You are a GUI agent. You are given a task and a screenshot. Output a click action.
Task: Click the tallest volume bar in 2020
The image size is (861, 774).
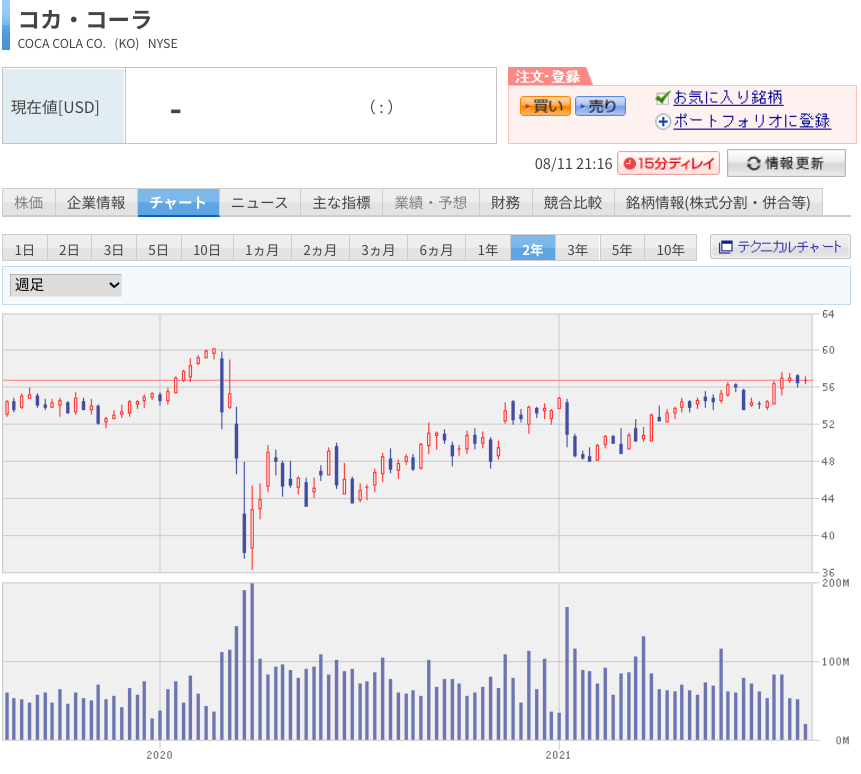[x=252, y=661]
